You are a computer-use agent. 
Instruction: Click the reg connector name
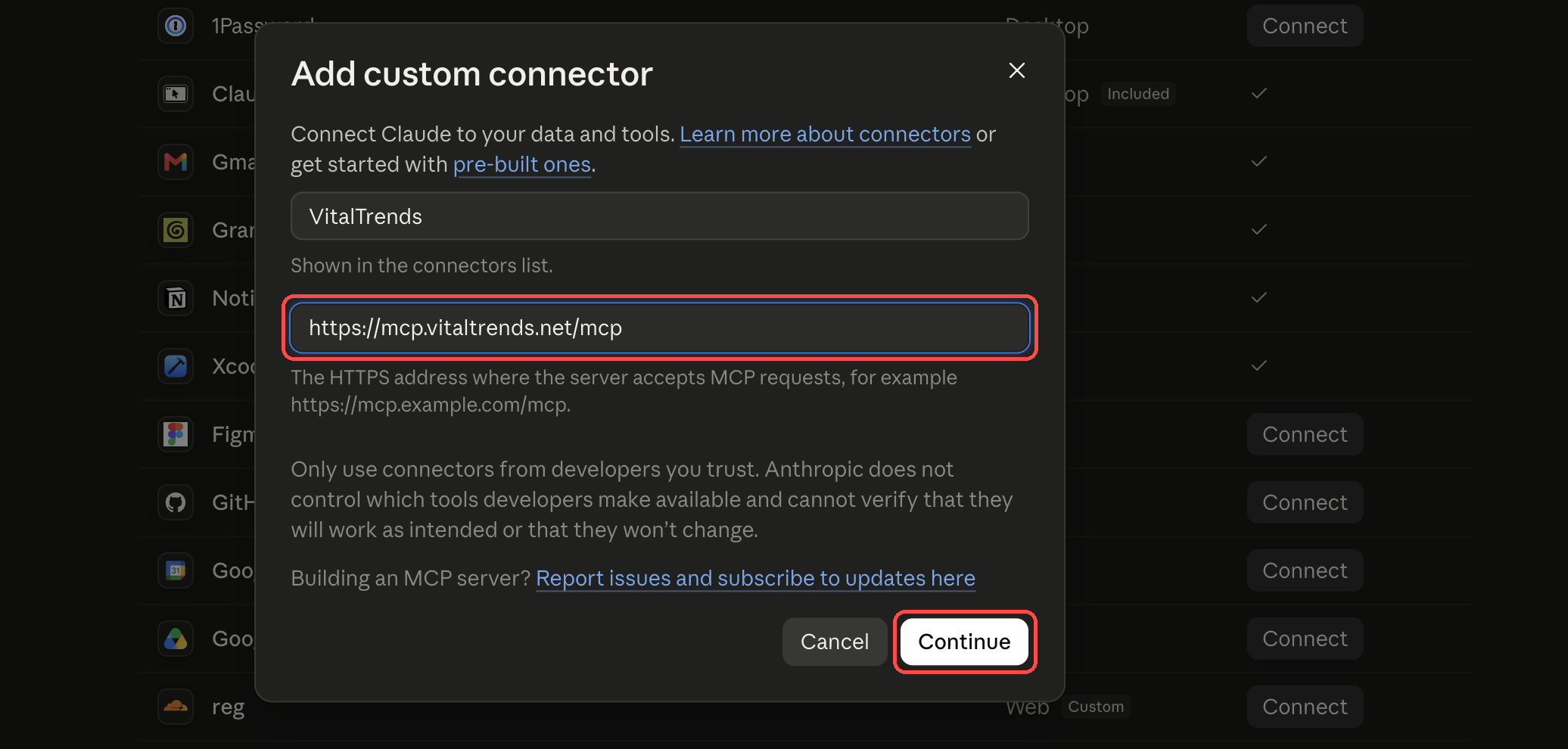[x=228, y=708]
